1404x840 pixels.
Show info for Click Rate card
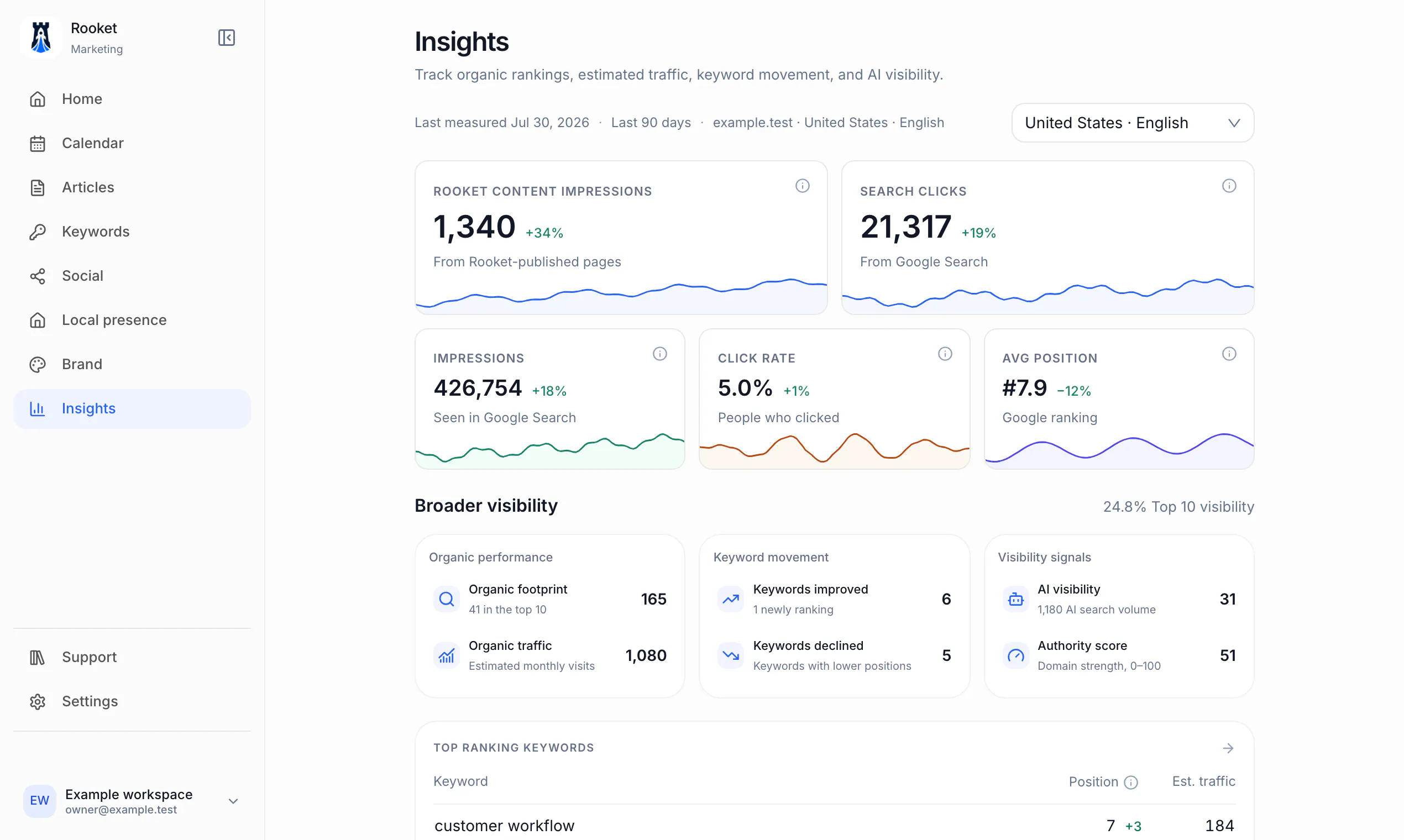945,354
